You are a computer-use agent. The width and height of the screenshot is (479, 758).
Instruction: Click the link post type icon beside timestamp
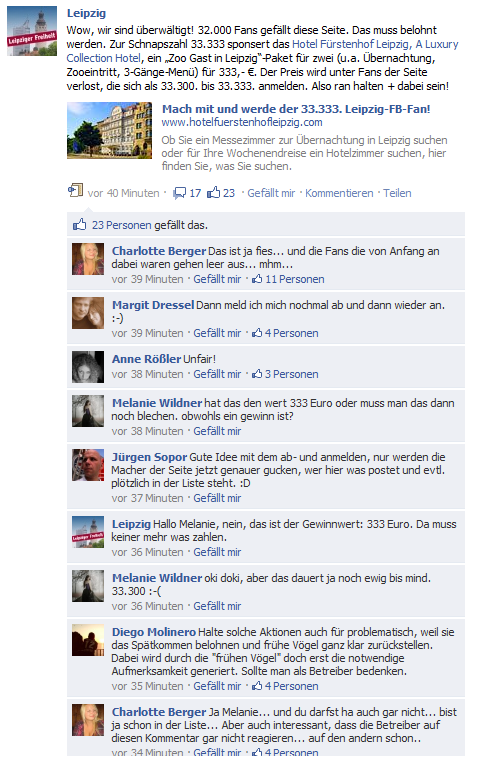tap(75, 190)
